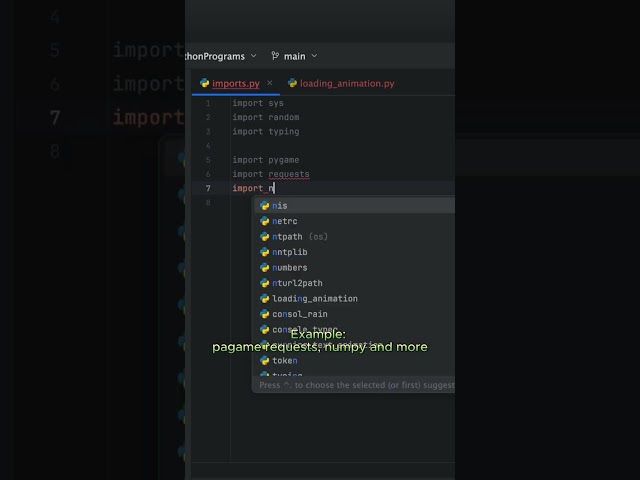Click line 3 'import typing' code

(266, 131)
